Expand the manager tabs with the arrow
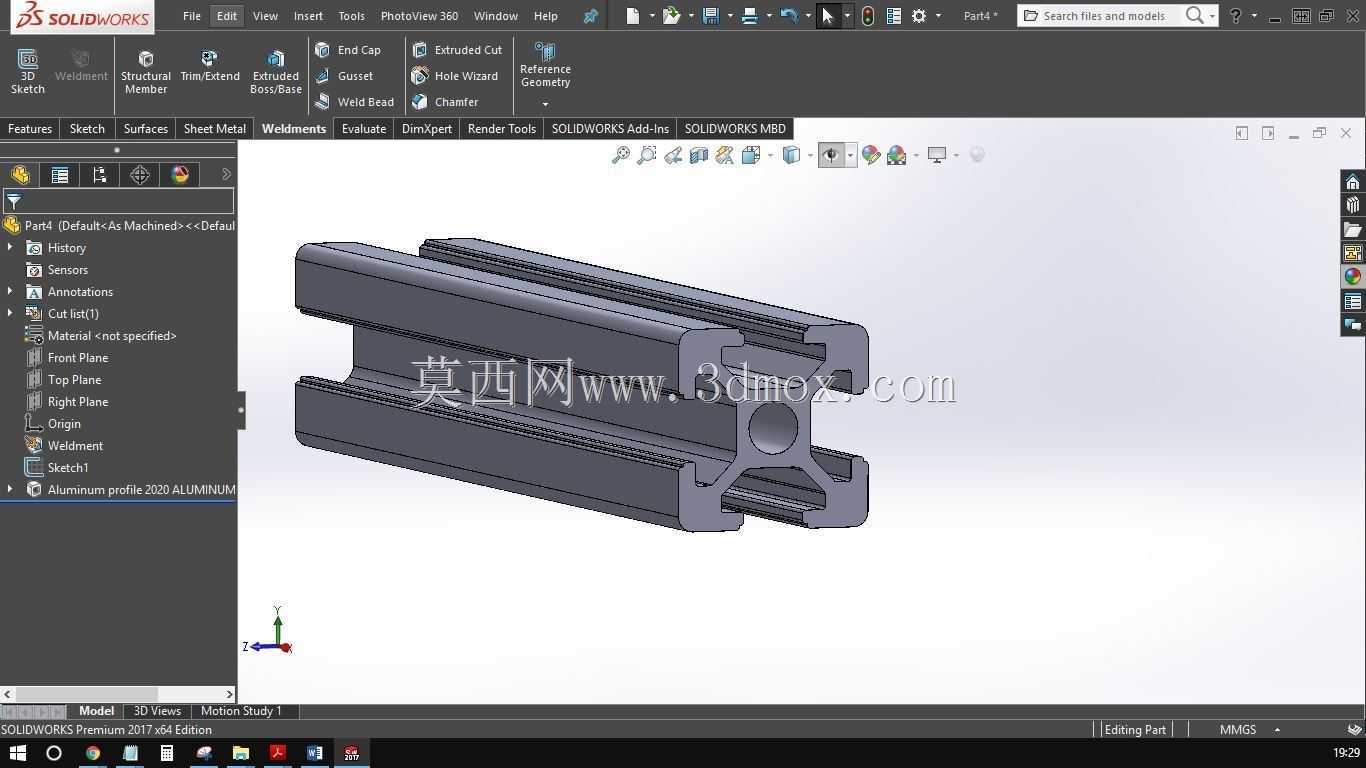 (226, 175)
